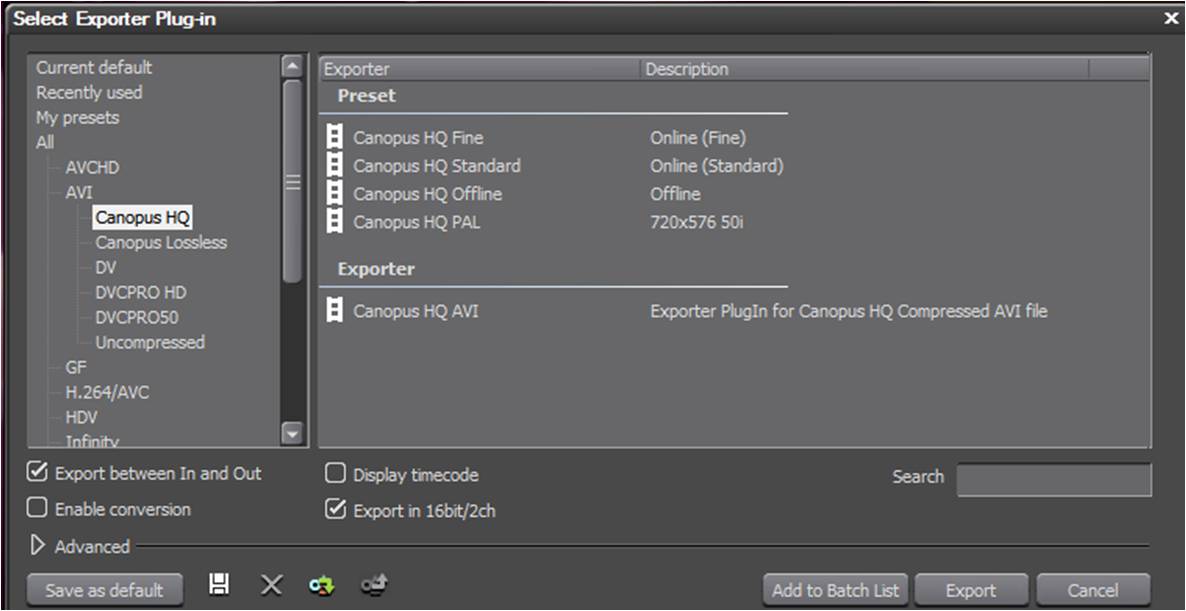Click the import preset icon
1186x611 pixels.
coord(321,587)
